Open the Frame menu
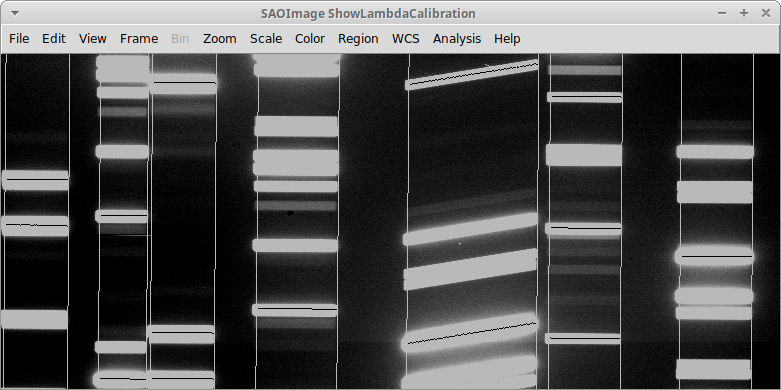The width and height of the screenshot is (781, 390). click(139, 39)
